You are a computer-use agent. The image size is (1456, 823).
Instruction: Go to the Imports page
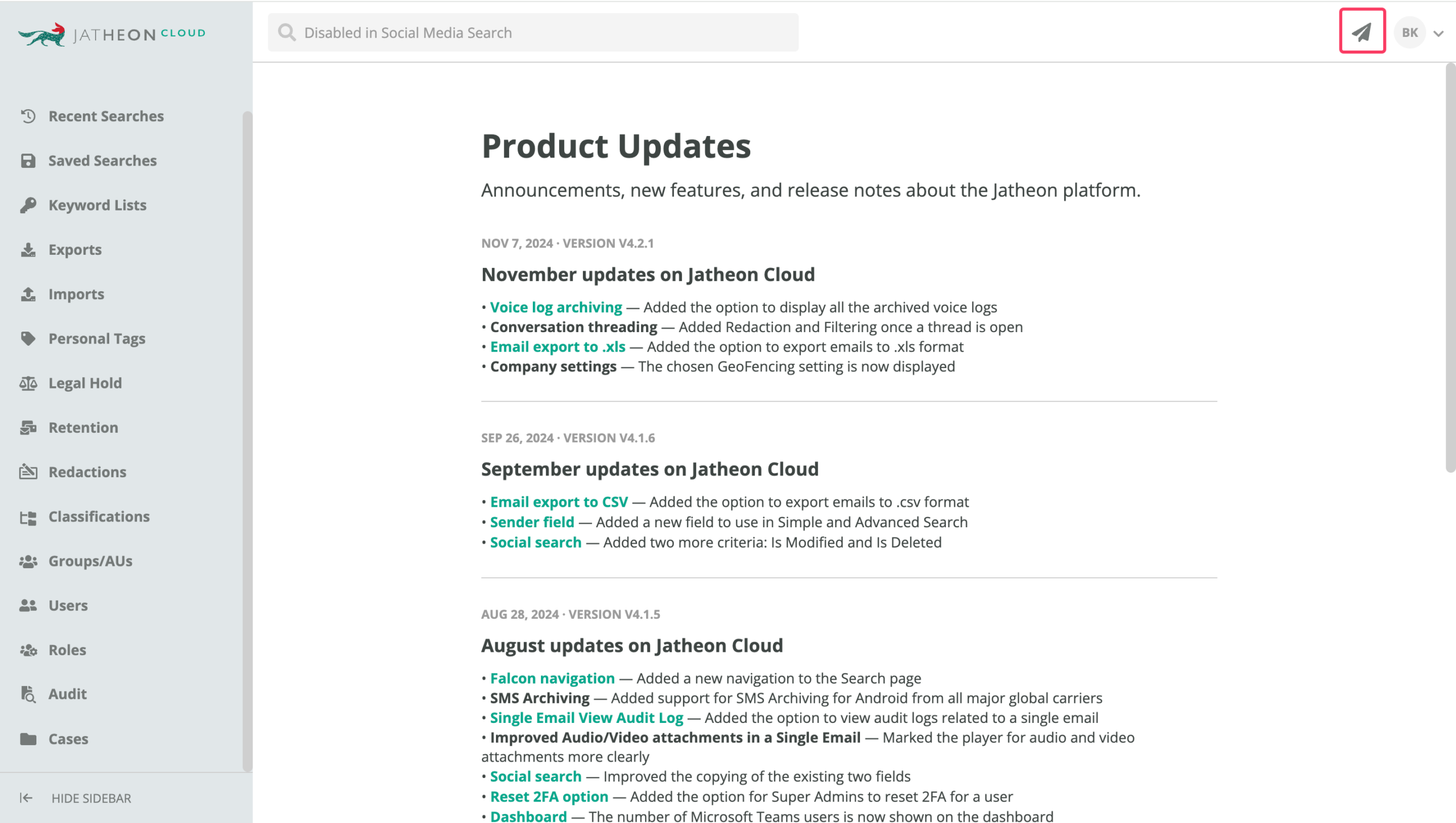point(76,294)
